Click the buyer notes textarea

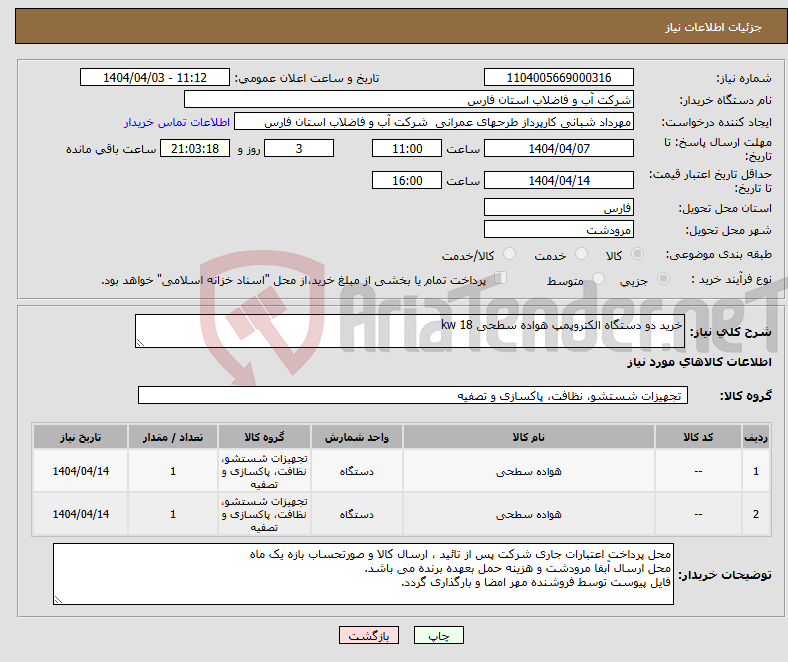click(x=363, y=574)
